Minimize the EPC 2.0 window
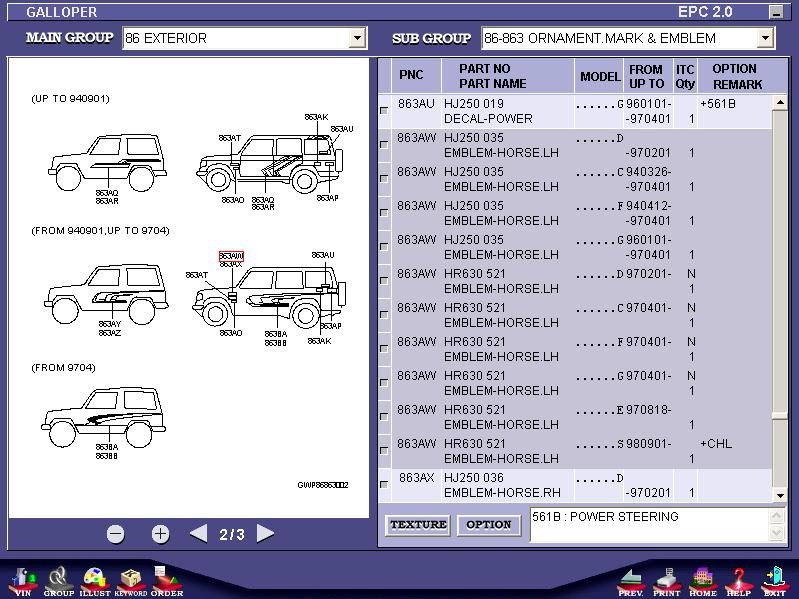799x599 pixels. [776, 12]
